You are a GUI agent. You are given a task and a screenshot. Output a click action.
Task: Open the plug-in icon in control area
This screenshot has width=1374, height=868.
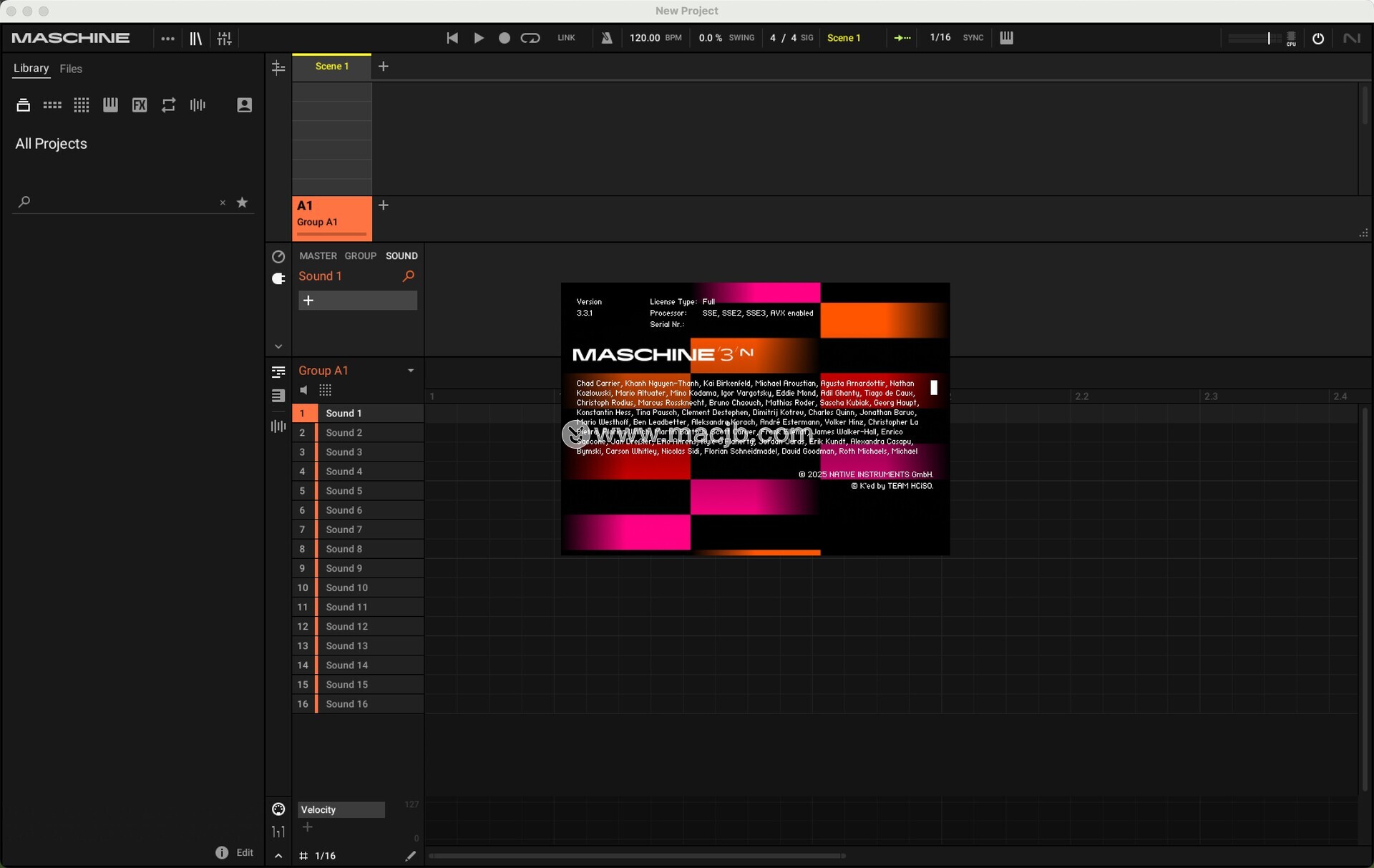[x=278, y=278]
